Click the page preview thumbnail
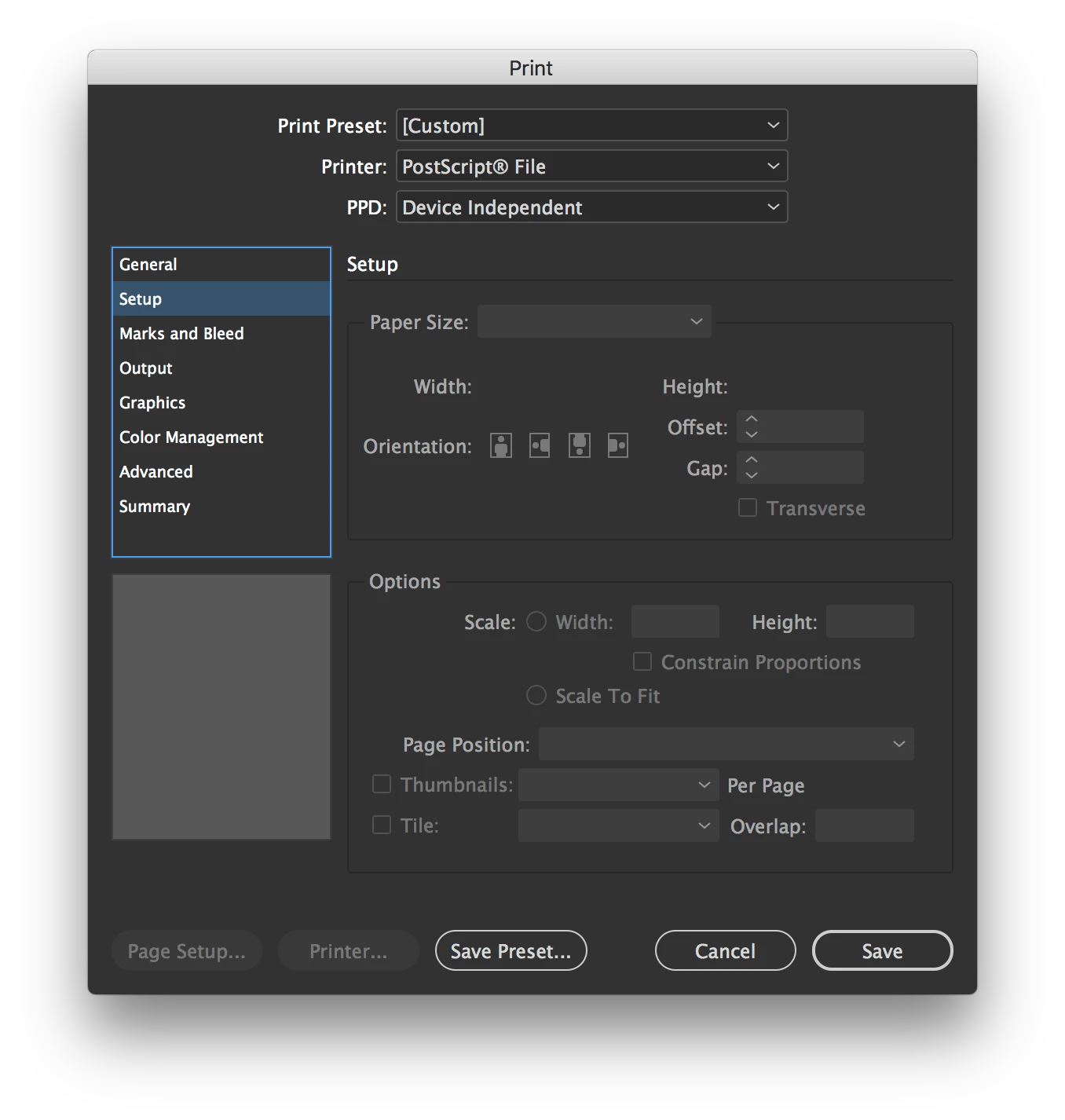This screenshot has height=1120, width=1065. pyautogui.click(x=221, y=707)
